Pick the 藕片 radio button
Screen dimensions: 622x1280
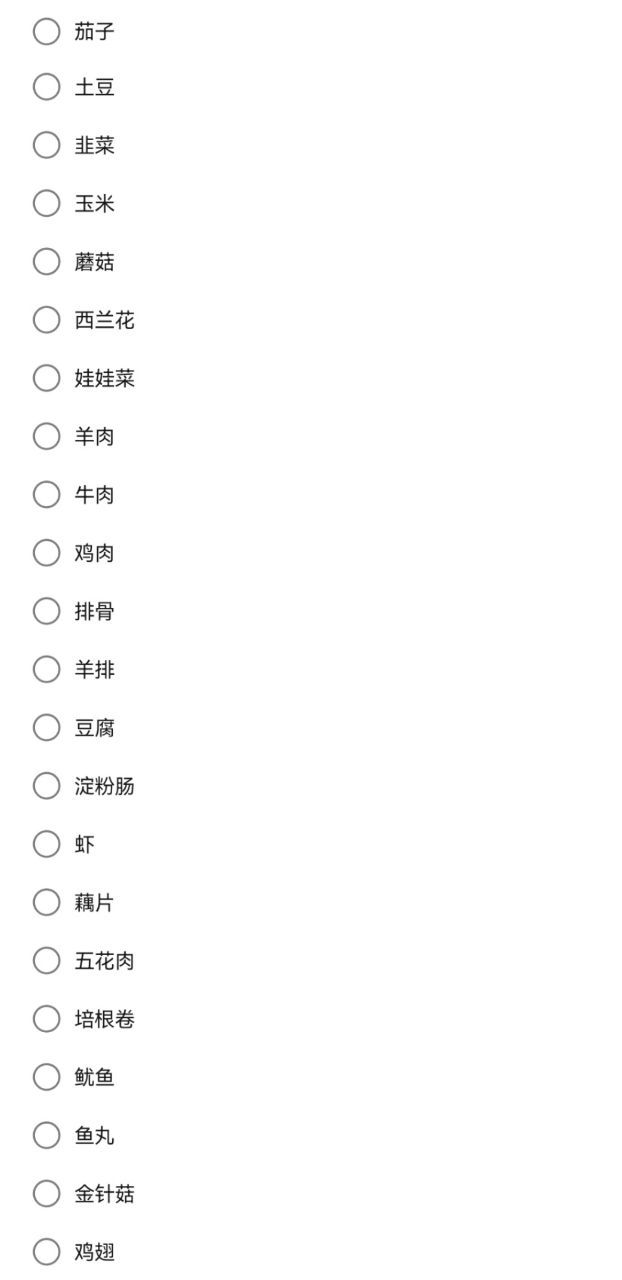coord(47,902)
